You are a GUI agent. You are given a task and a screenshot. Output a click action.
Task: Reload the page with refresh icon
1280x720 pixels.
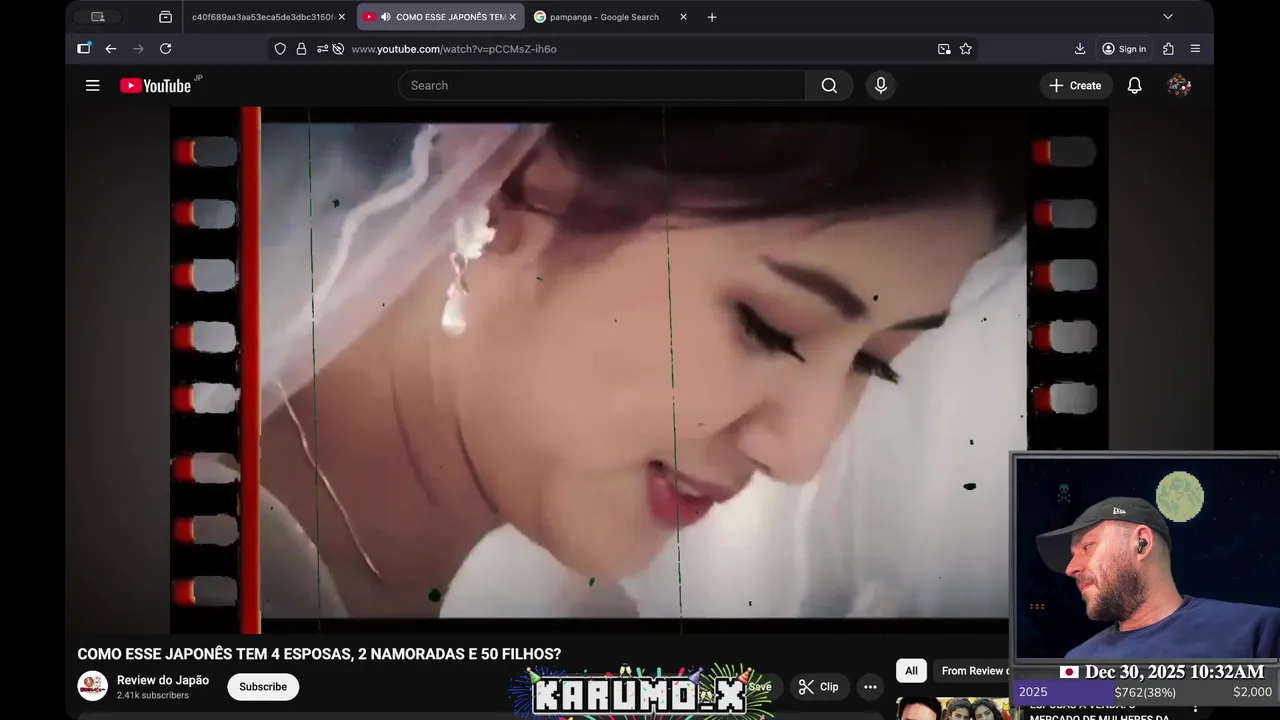coord(166,49)
